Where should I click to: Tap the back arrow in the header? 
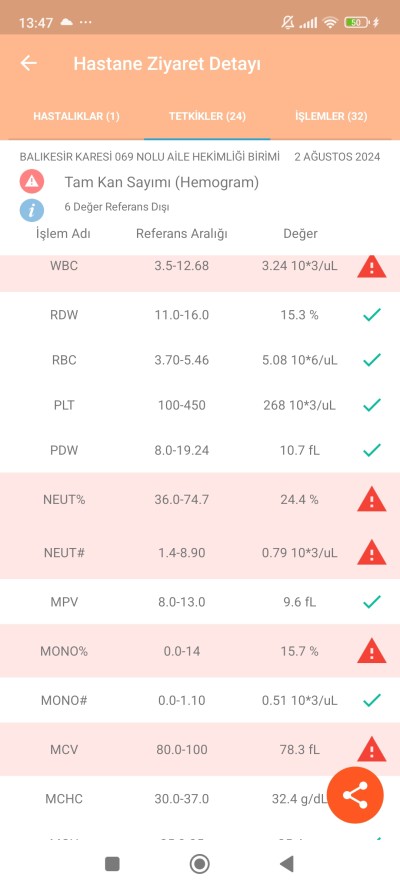(x=28, y=63)
